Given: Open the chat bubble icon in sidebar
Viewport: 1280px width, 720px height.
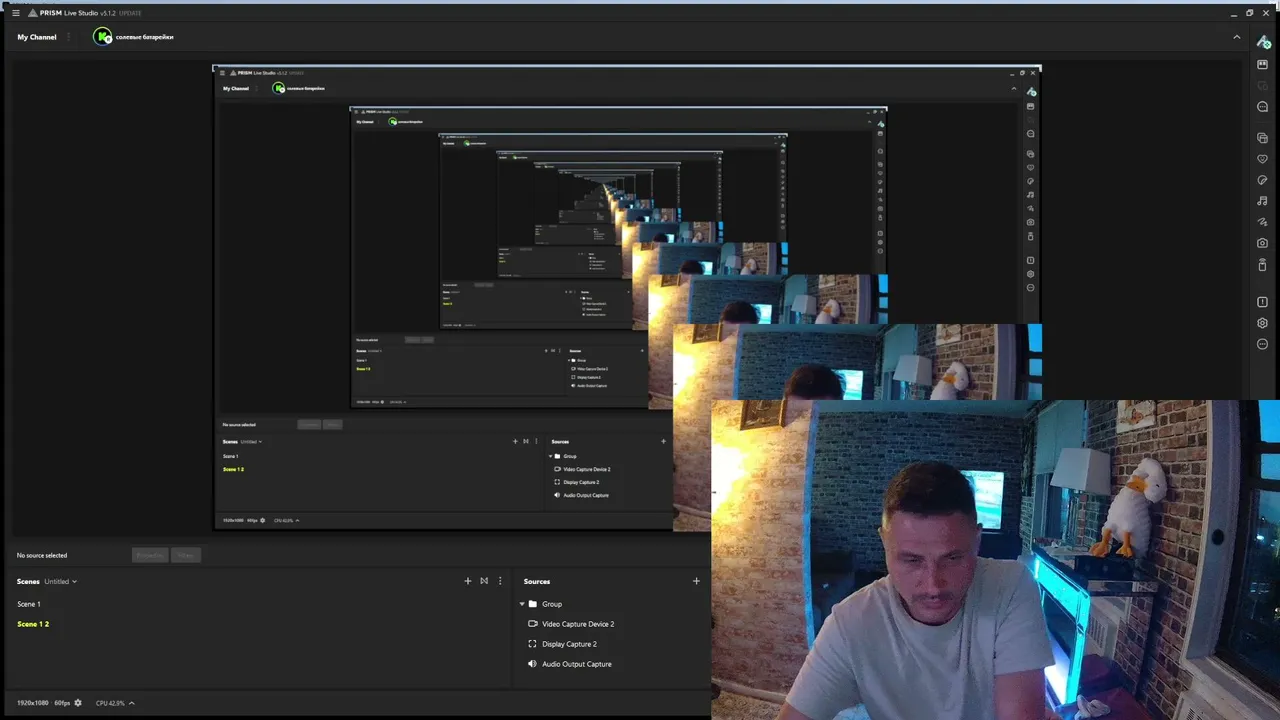Looking at the screenshot, I should tap(1262, 107).
